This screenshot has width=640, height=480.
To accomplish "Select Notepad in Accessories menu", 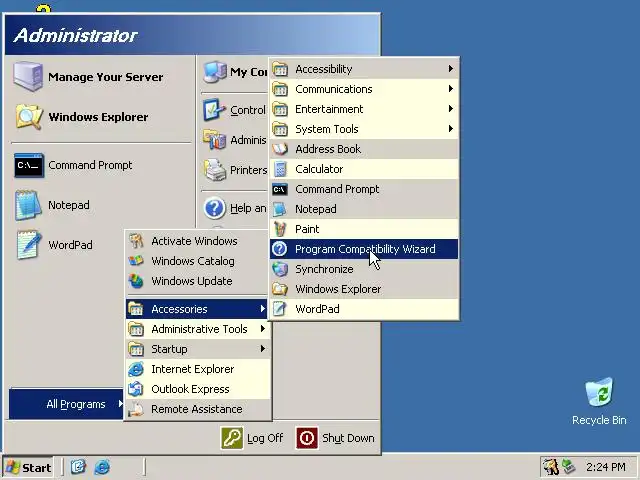I will click(x=364, y=209).
